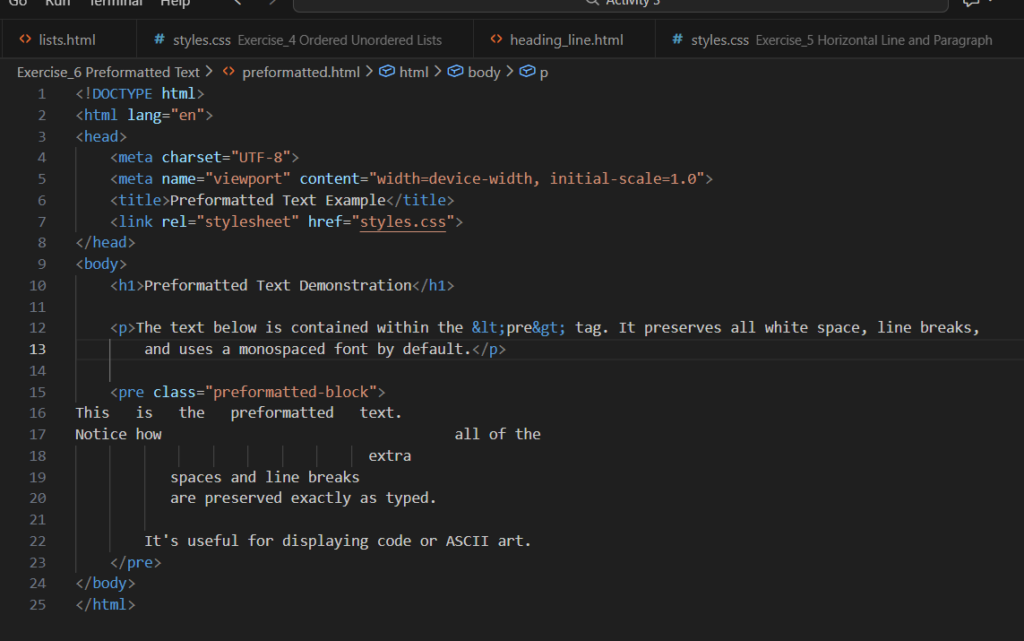This screenshot has height=641, width=1024.
Task: Go back using the left navigation arrow
Action: [x=237, y=3]
